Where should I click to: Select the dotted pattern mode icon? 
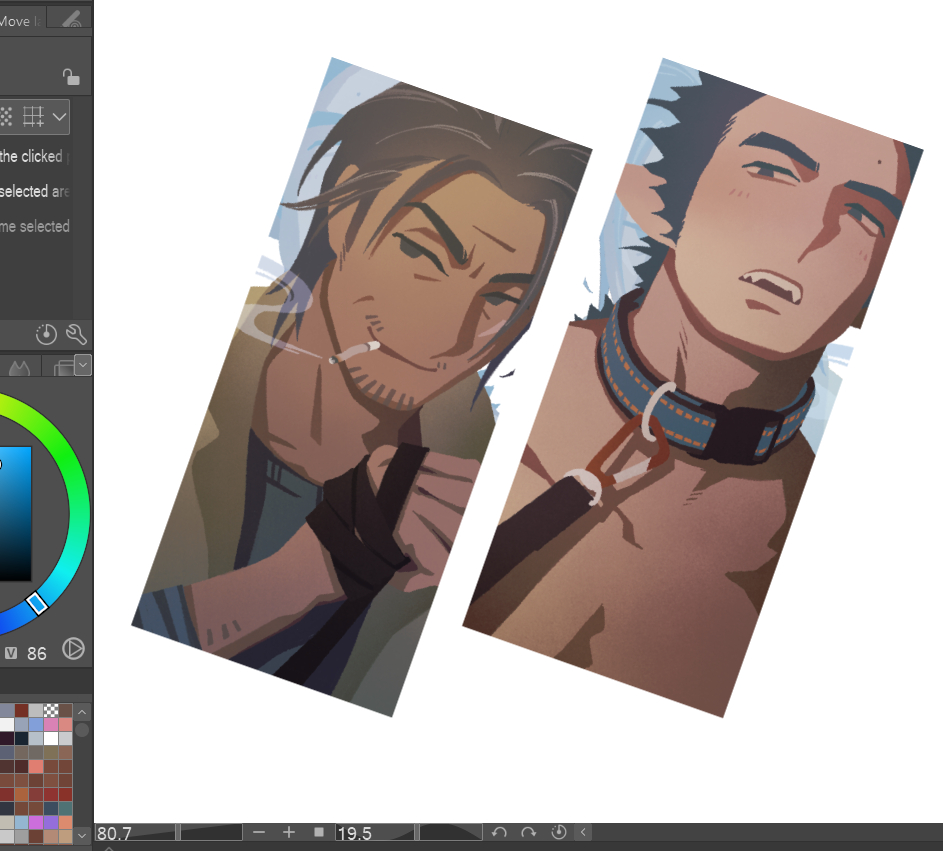tap(6, 116)
